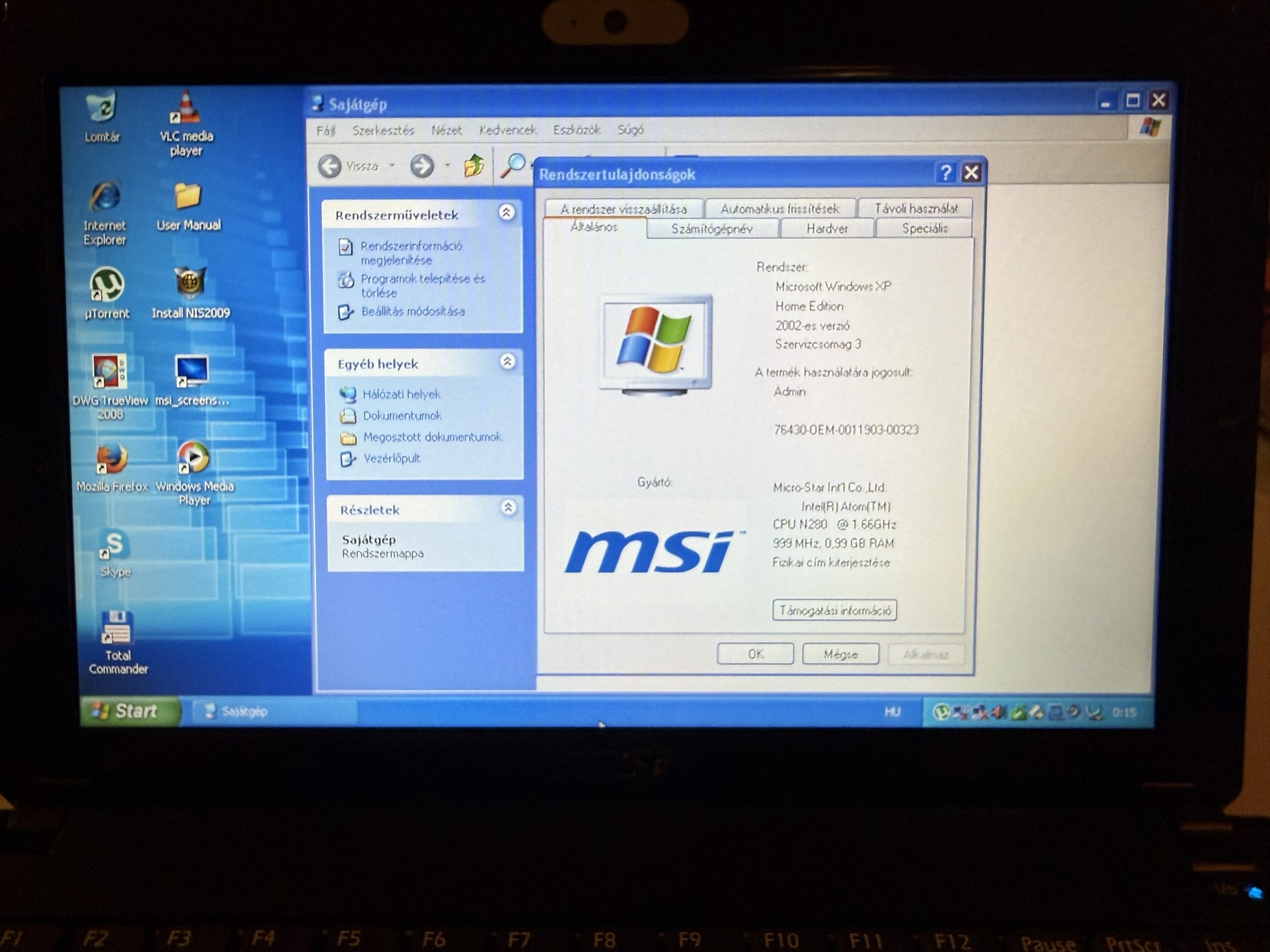Select the msi_screens desktop icon
1270x952 pixels.
tap(191, 380)
